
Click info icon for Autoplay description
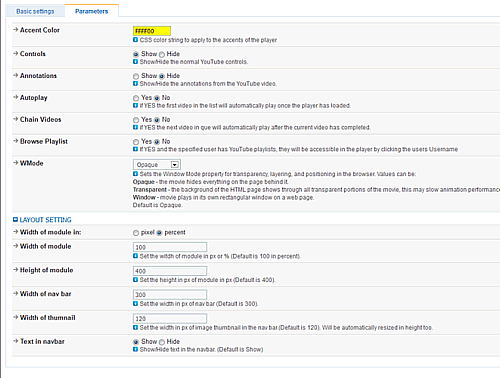coord(135,105)
